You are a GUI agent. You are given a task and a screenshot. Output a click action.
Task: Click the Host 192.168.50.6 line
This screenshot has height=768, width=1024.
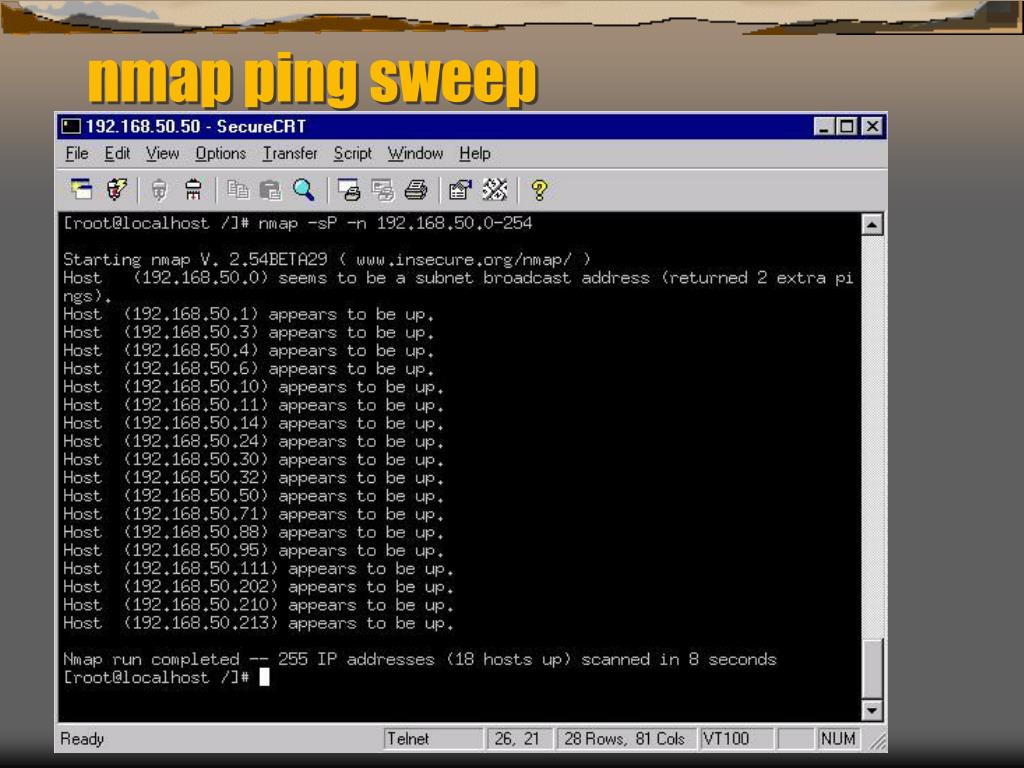pyautogui.click(x=248, y=369)
